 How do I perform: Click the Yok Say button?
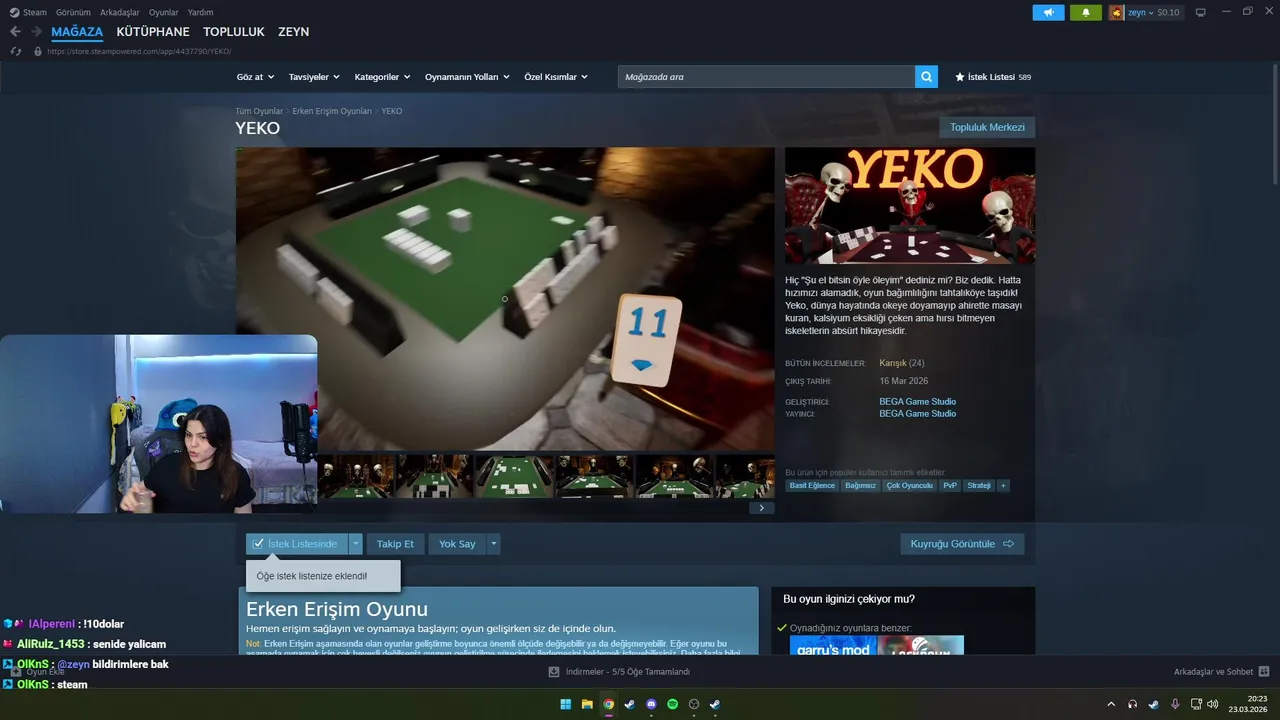[x=457, y=544]
